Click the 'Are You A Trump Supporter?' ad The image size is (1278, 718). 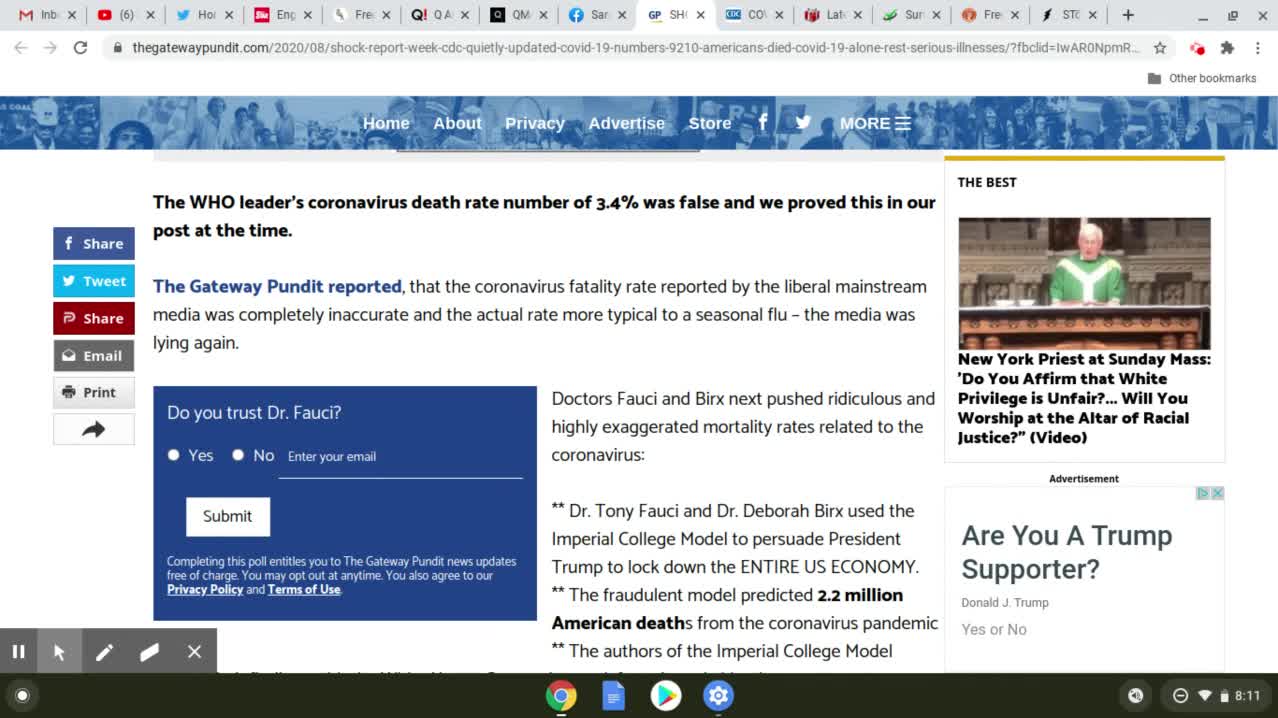[1067, 552]
